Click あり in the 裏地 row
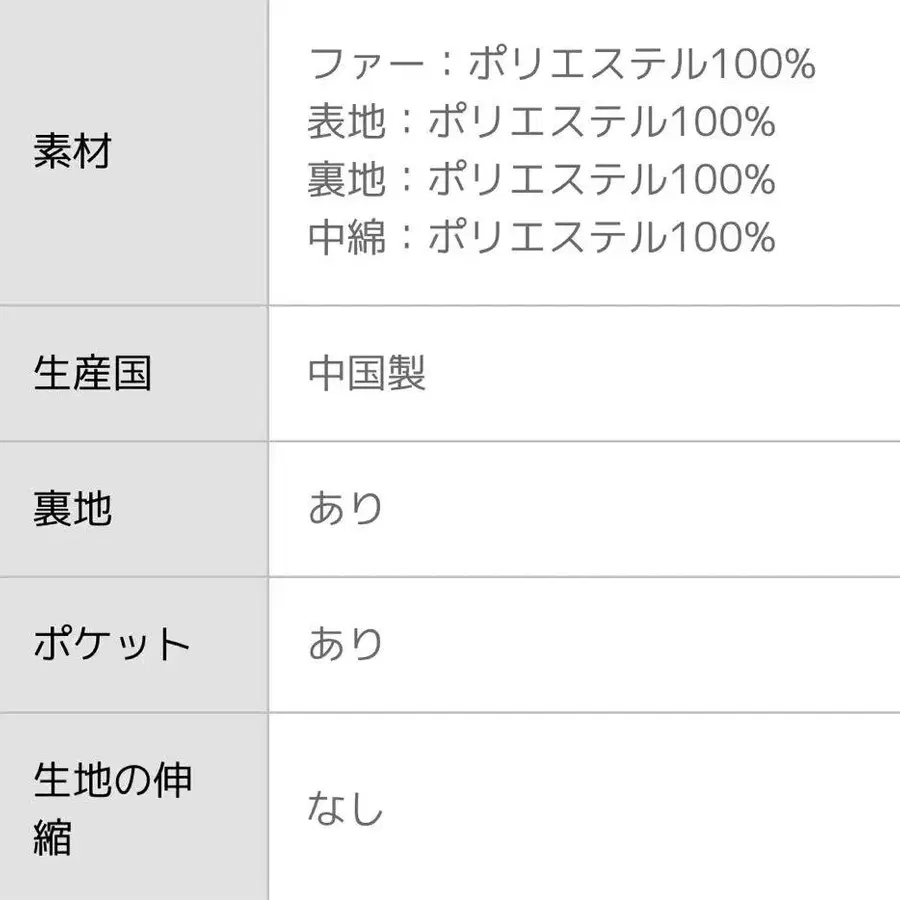 346,509
